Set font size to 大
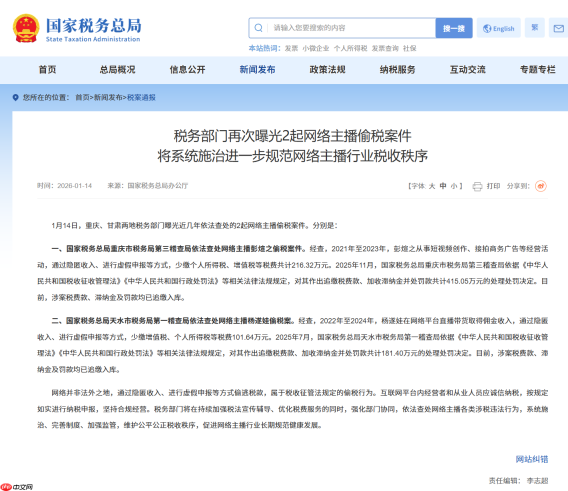This screenshot has width=568, height=491. [x=432, y=186]
